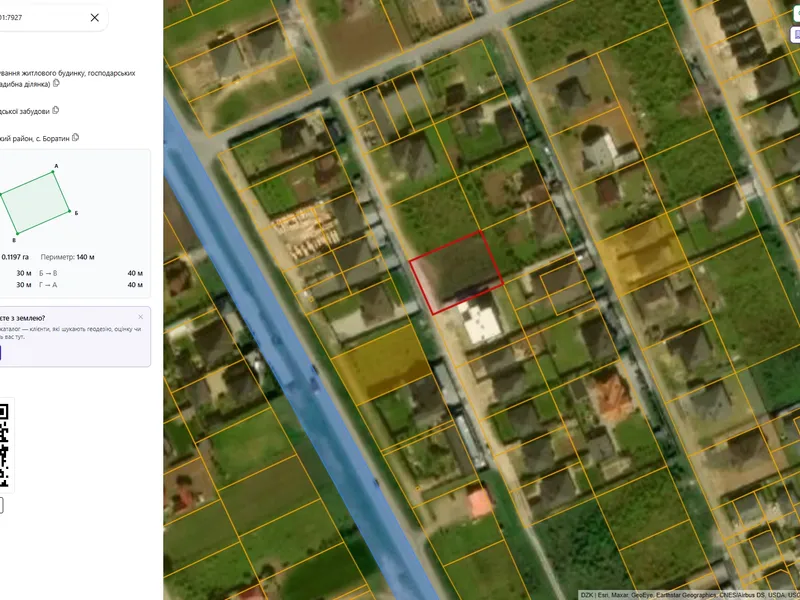Clear the cadastral number search field
Viewport: 800px width, 600px height.
[94, 17]
